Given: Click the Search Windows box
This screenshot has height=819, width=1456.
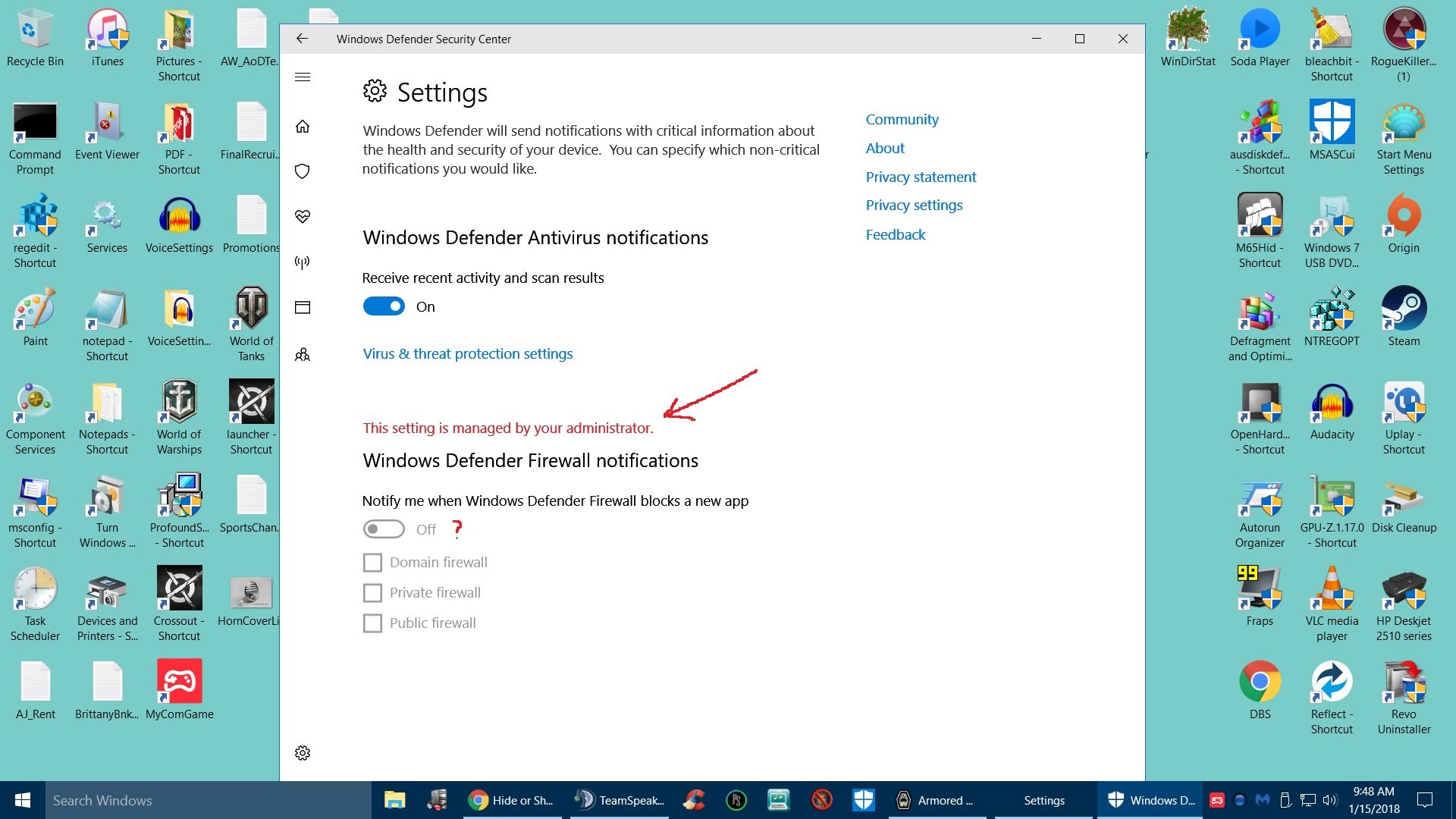Looking at the screenshot, I should click(209, 800).
